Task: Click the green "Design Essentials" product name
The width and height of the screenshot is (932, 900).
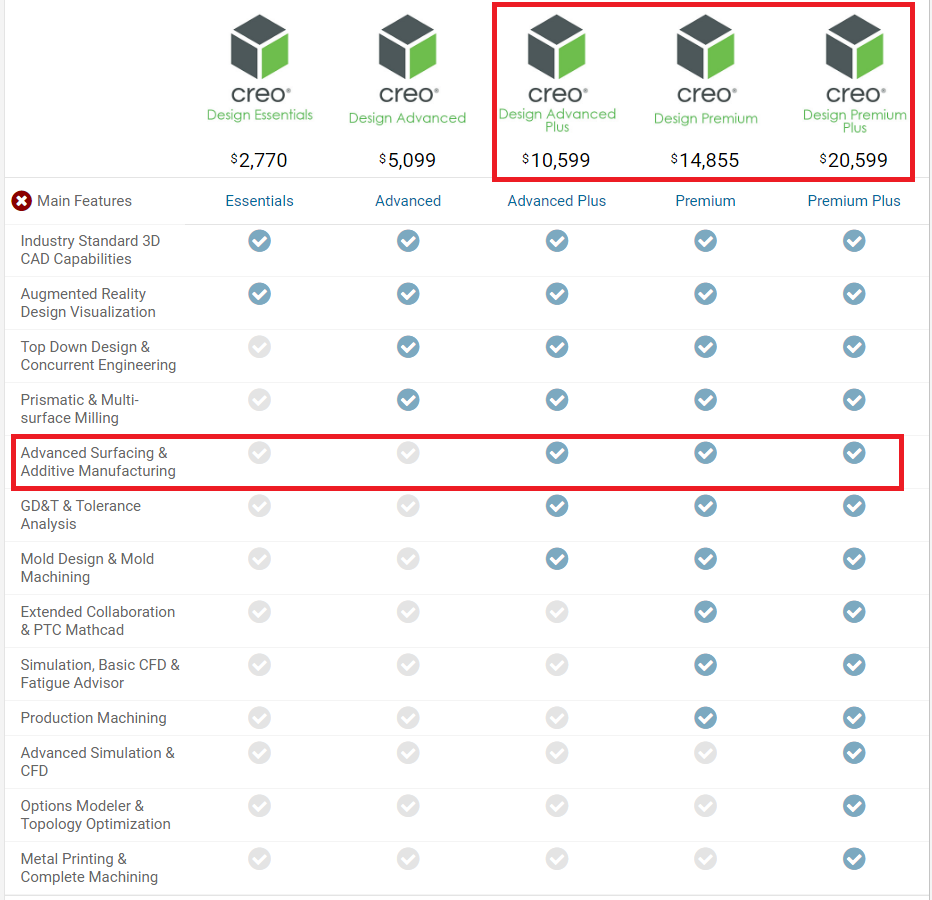Action: tap(260, 115)
